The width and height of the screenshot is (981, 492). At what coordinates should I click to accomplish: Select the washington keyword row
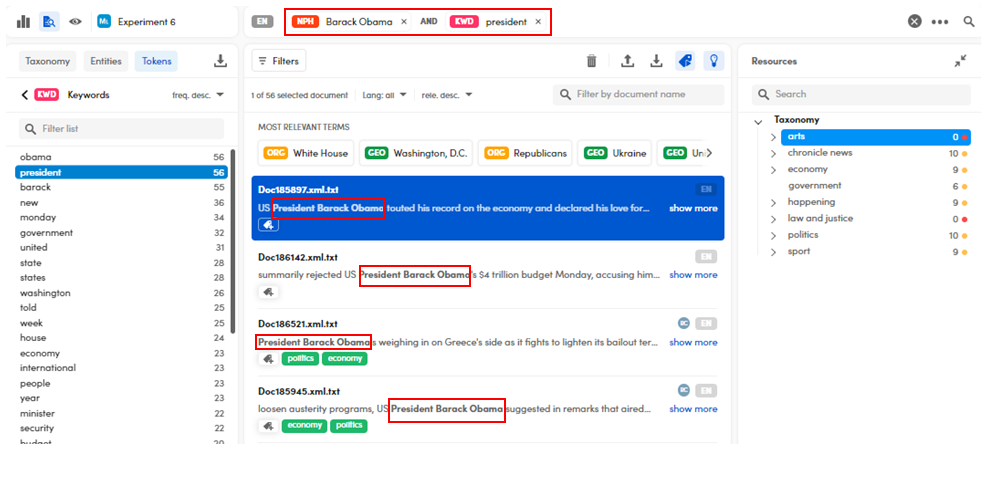tap(121, 293)
